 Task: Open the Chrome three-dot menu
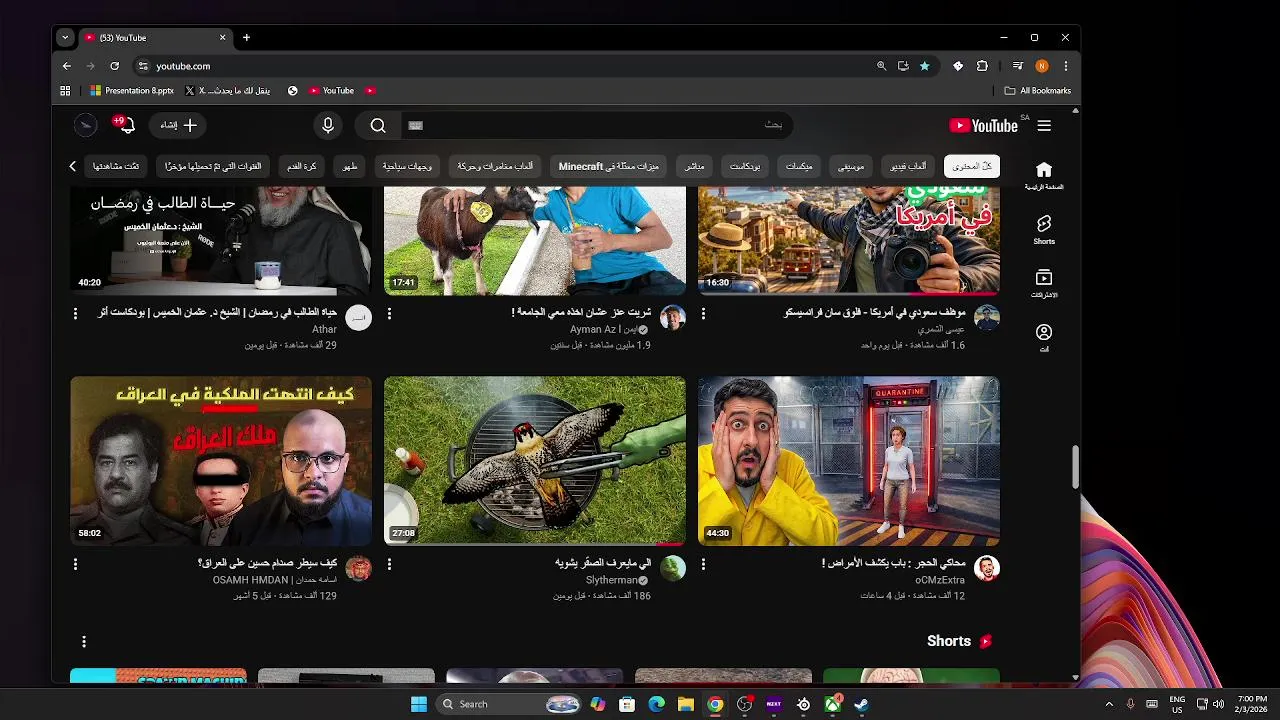coord(1066,66)
